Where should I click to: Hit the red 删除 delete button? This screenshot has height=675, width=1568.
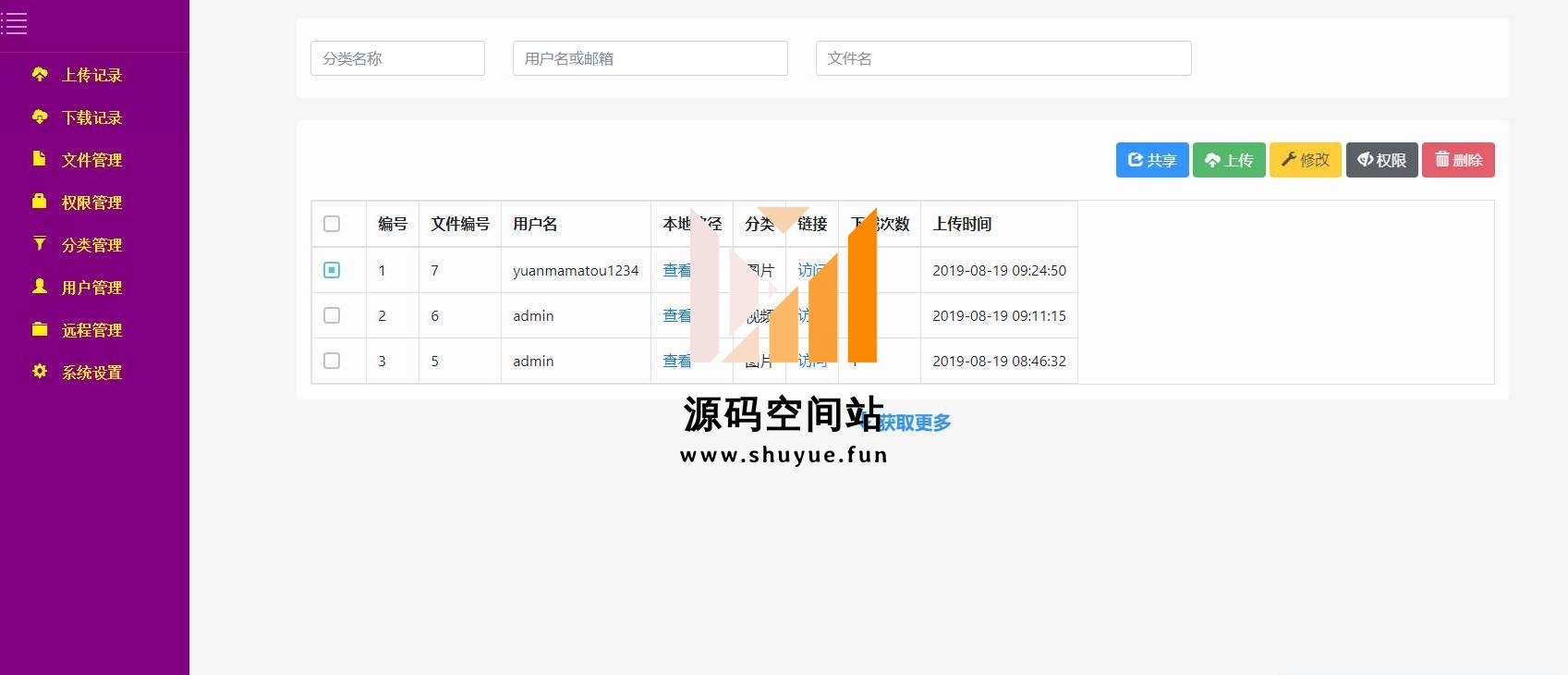pos(1457,160)
